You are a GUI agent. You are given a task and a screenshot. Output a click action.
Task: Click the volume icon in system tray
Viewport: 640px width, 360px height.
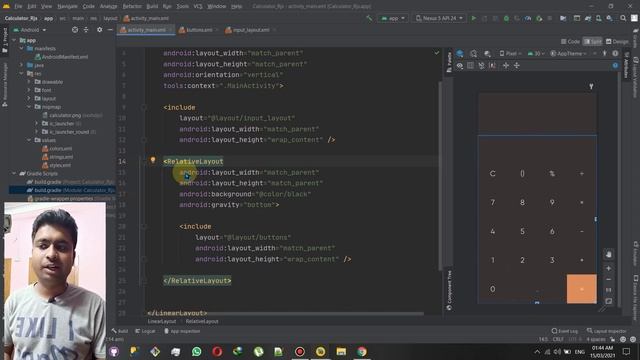(x=558, y=351)
